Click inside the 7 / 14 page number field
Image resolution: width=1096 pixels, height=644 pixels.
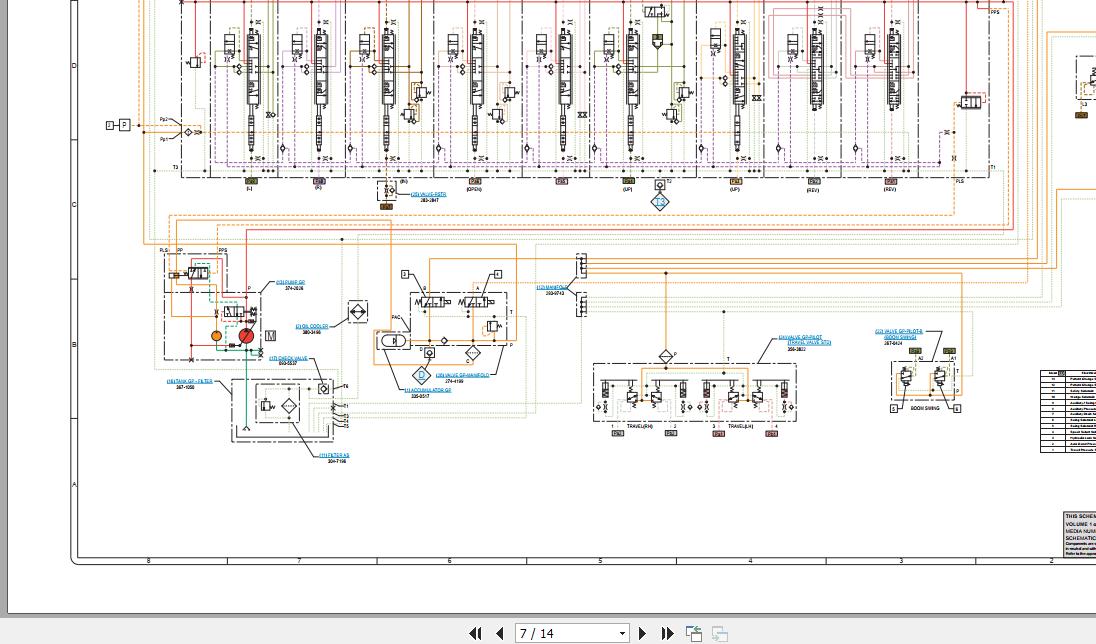coord(560,633)
